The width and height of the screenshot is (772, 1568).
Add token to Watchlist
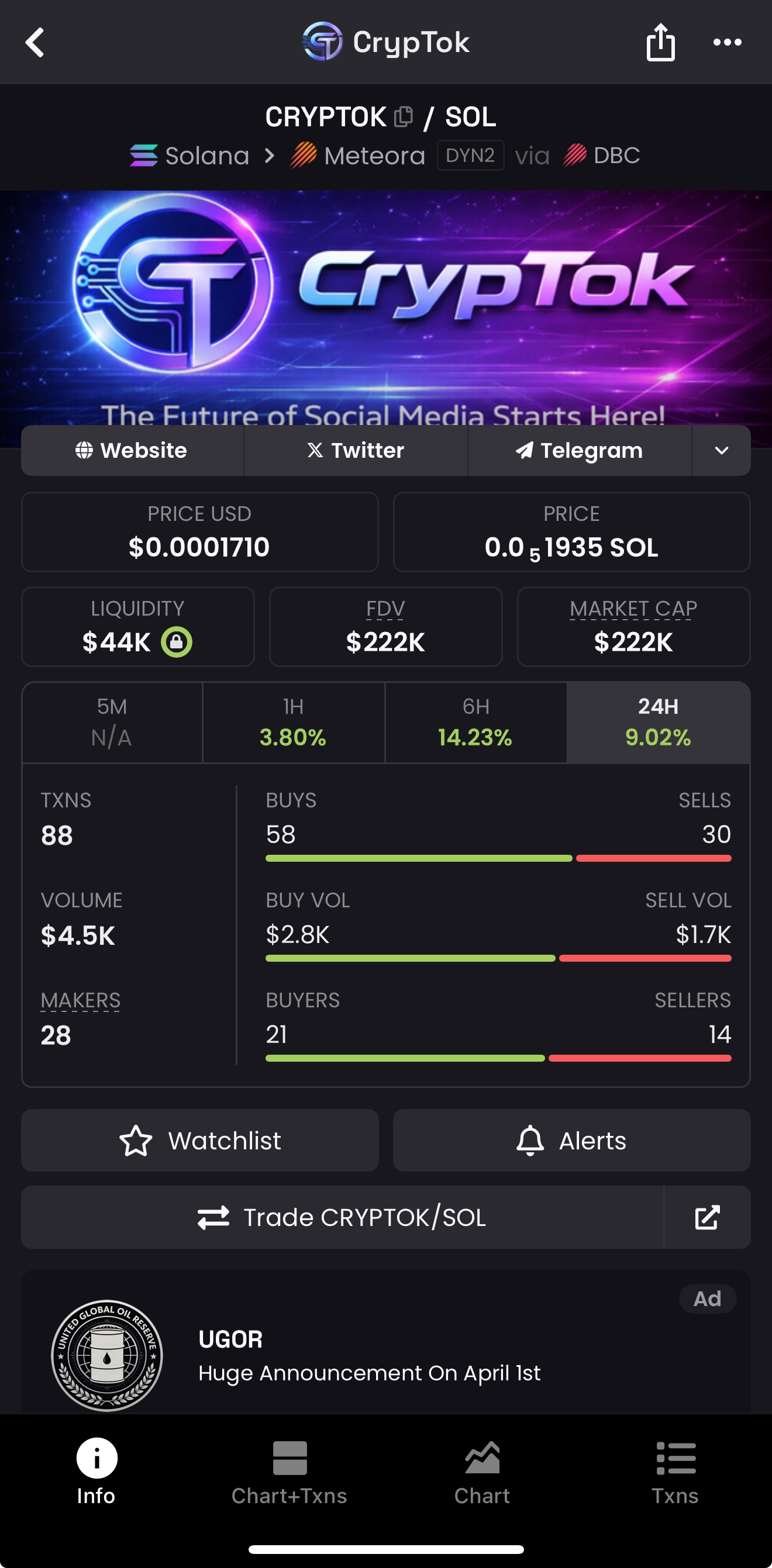point(199,1141)
